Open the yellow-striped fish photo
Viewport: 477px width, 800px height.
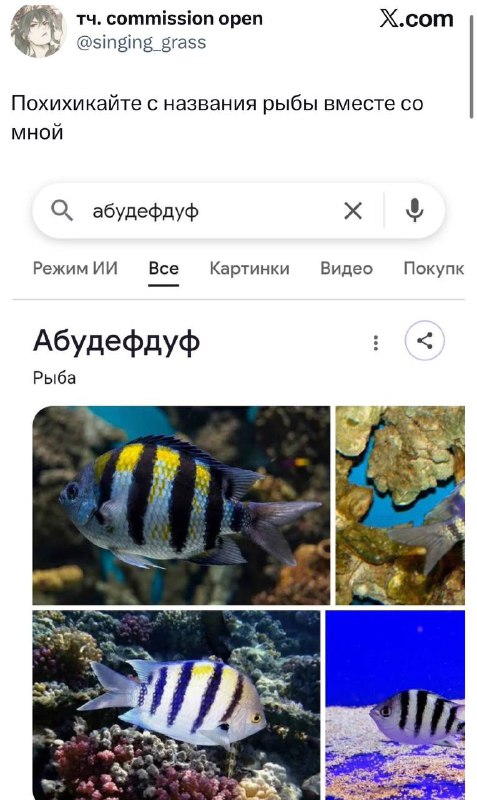click(x=181, y=505)
